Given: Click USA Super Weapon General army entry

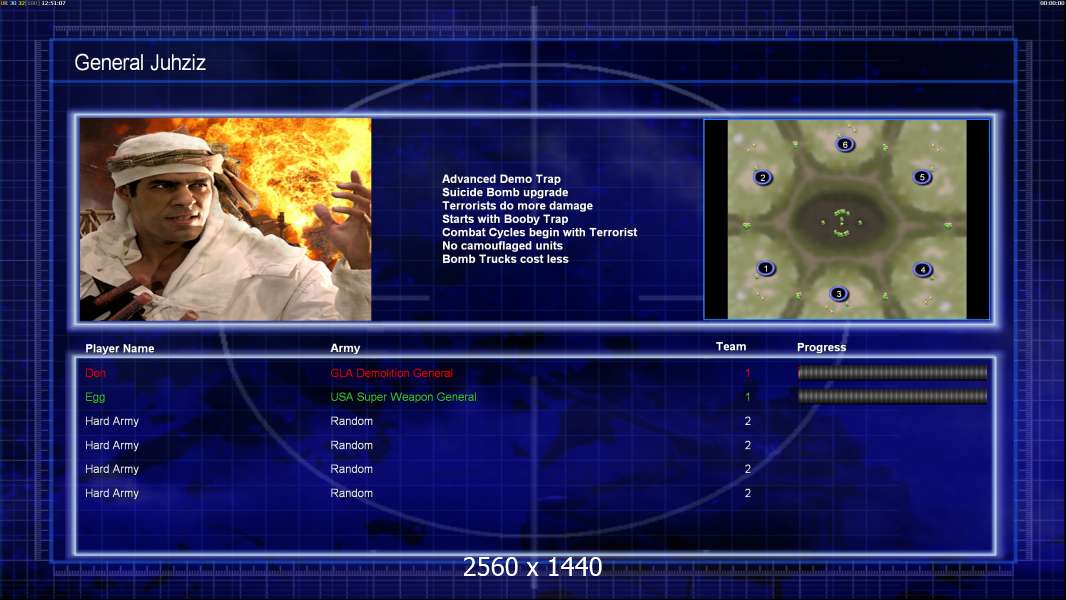Looking at the screenshot, I should click(x=403, y=397).
